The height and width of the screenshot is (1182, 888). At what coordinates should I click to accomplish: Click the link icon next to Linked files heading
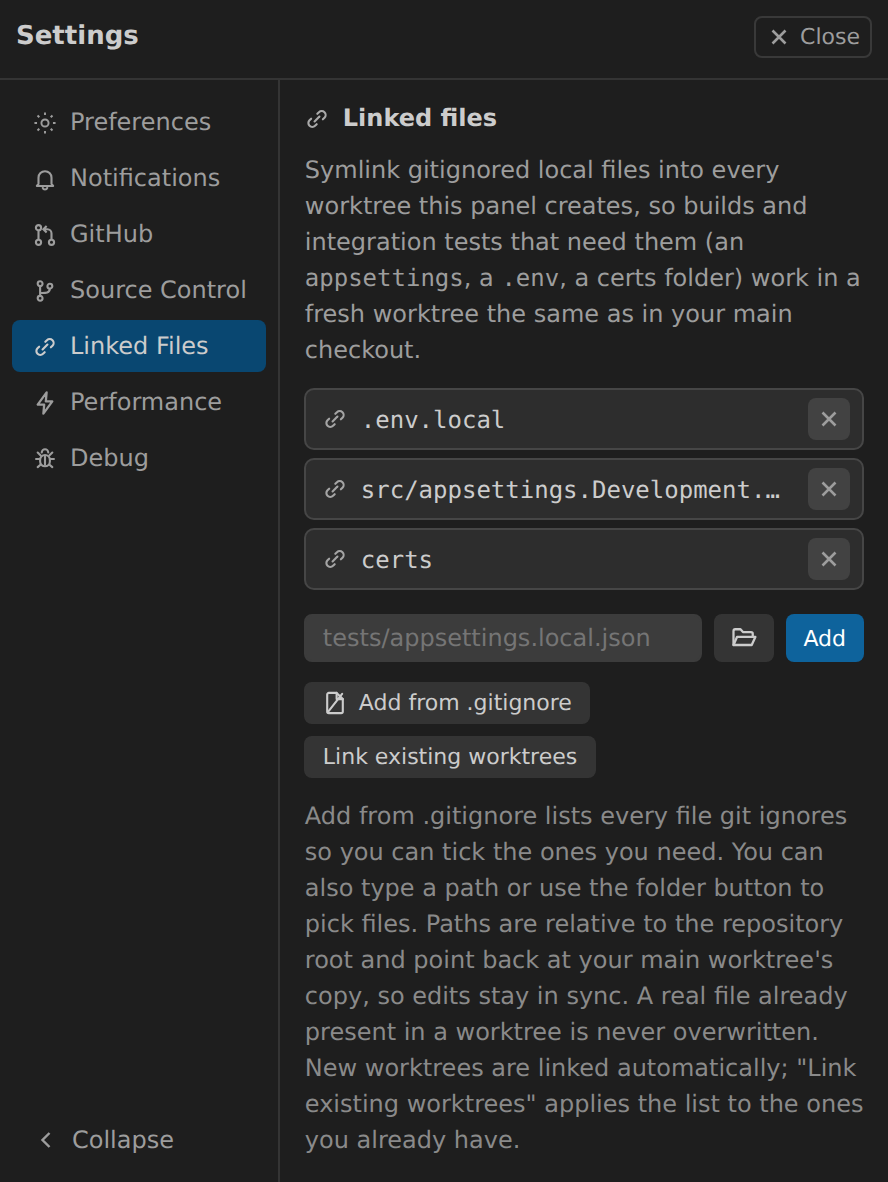pos(317,118)
